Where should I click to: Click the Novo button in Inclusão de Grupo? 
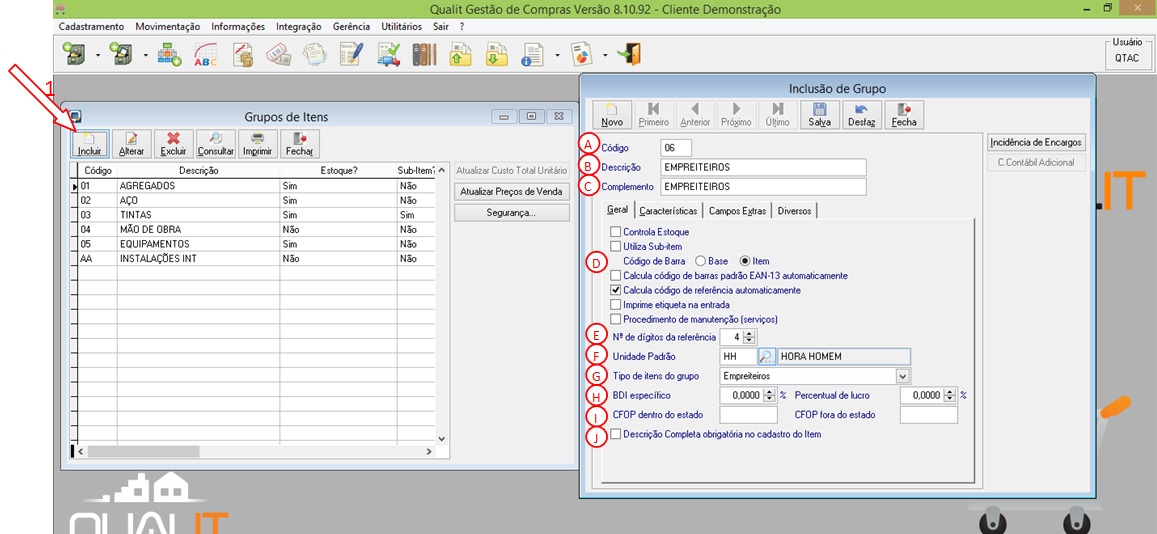[612, 114]
